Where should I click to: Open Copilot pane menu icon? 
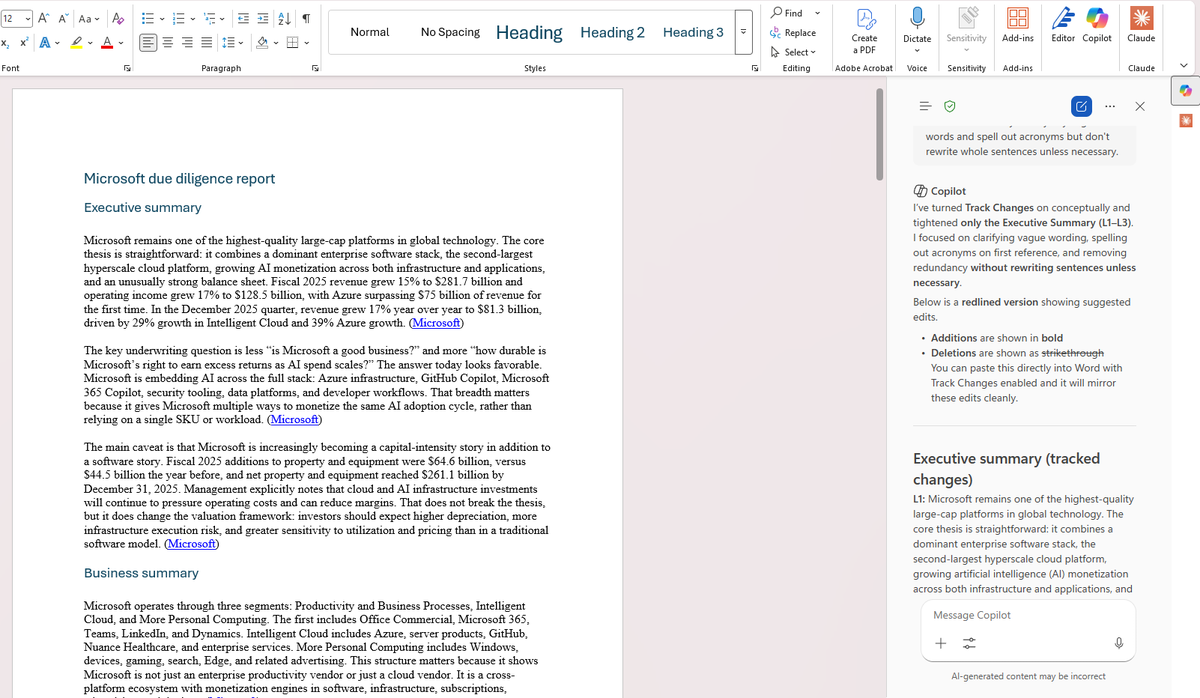pyautogui.click(x=925, y=106)
